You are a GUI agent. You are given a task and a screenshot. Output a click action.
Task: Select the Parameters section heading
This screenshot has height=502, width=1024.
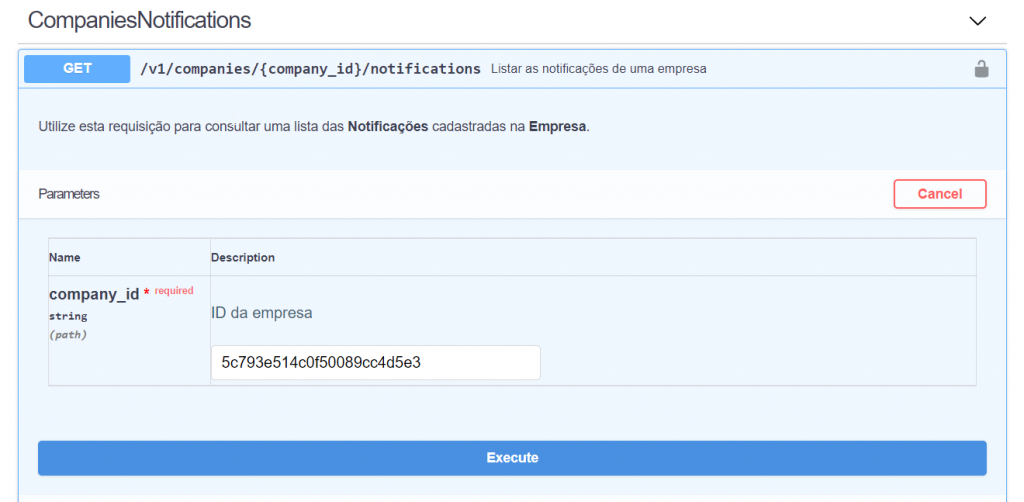click(69, 194)
